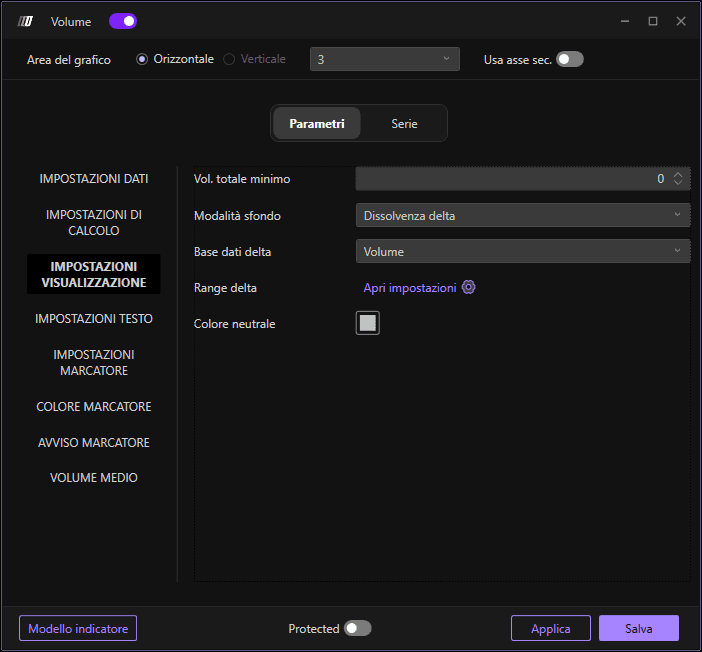The image size is (702, 652).
Task: Open the Colore neutrale color swatch
Action: coord(368,323)
